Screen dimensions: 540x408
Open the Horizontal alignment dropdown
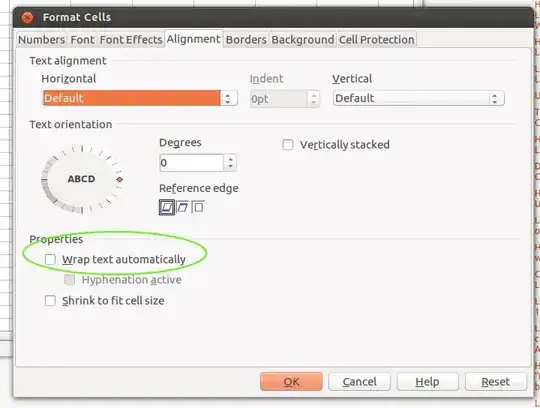pyautogui.click(x=140, y=98)
